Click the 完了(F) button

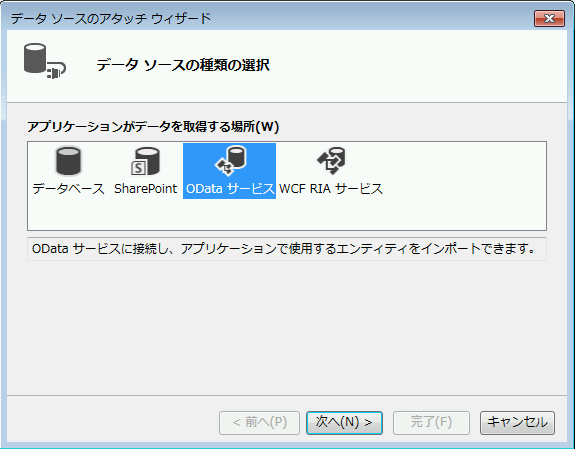pyautogui.click(x=431, y=423)
